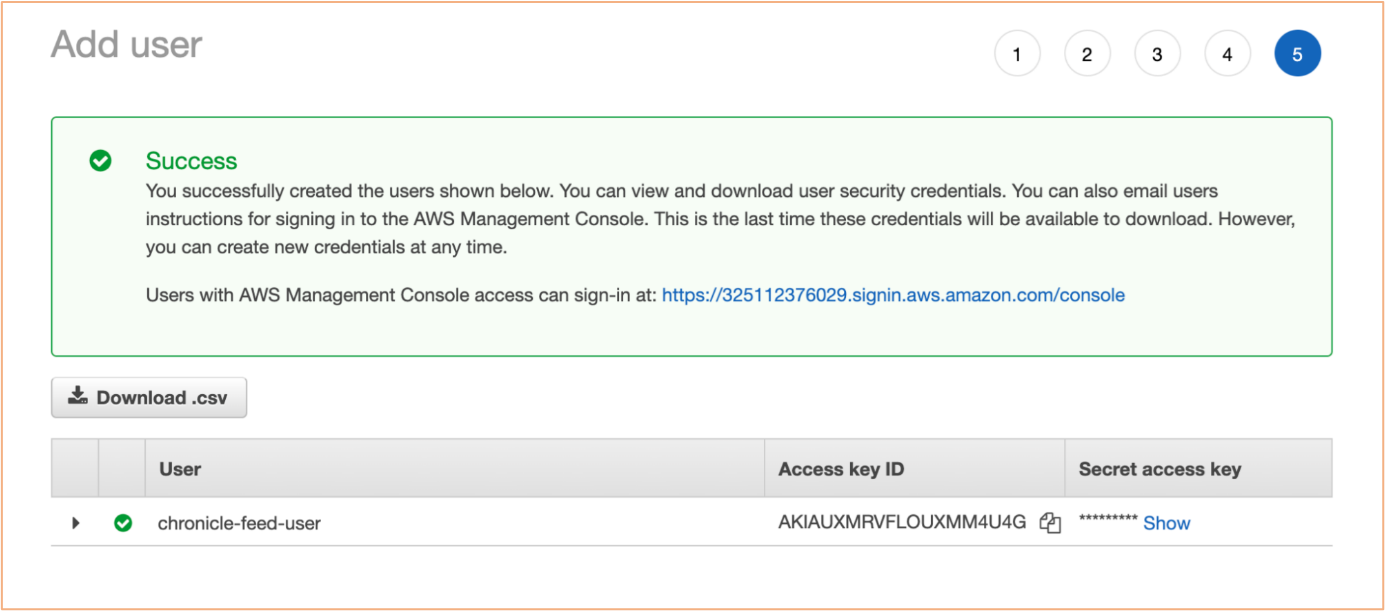
Task: Click the green status check beside chronicle-feed-user
Action: tap(123, 523)
